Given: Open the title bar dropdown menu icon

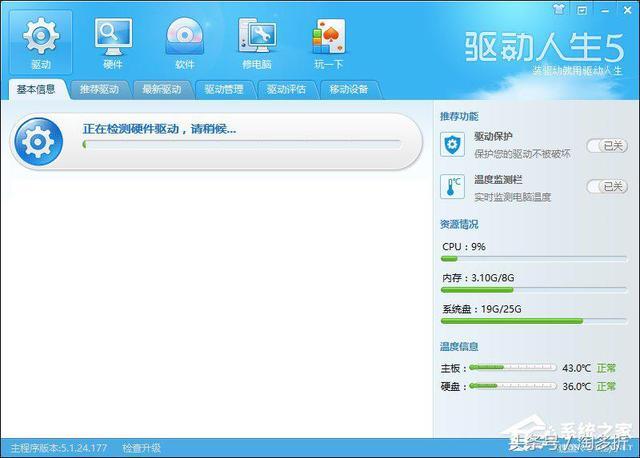Looking at the screenshot, I should (582, 10).
